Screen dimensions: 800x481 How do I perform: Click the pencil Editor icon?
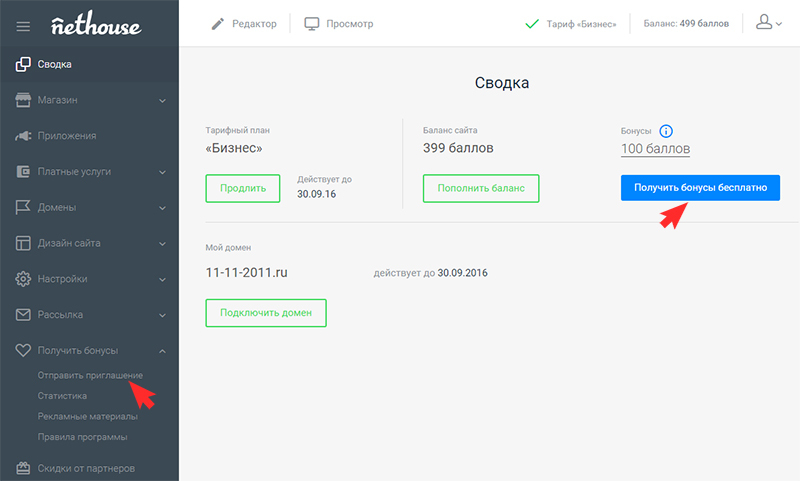[219, 23]
